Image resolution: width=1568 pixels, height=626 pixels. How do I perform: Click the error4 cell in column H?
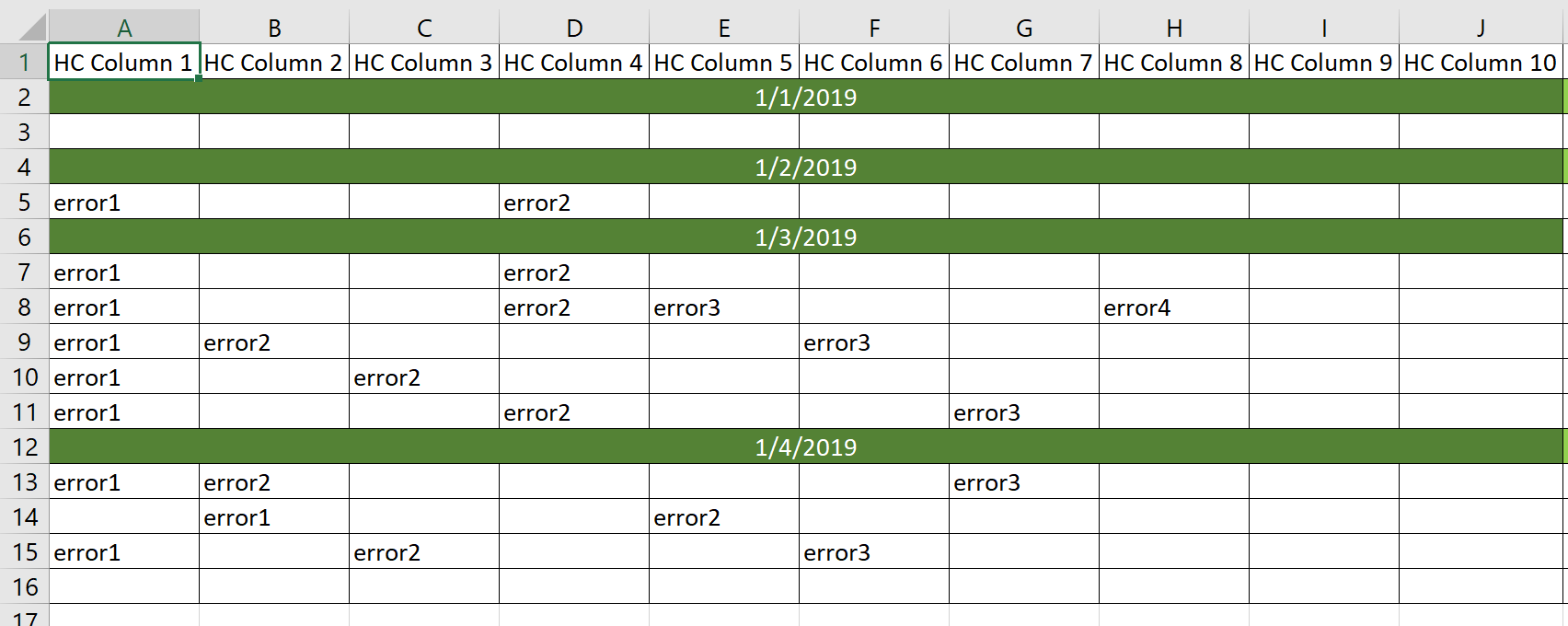[1174, 307]
